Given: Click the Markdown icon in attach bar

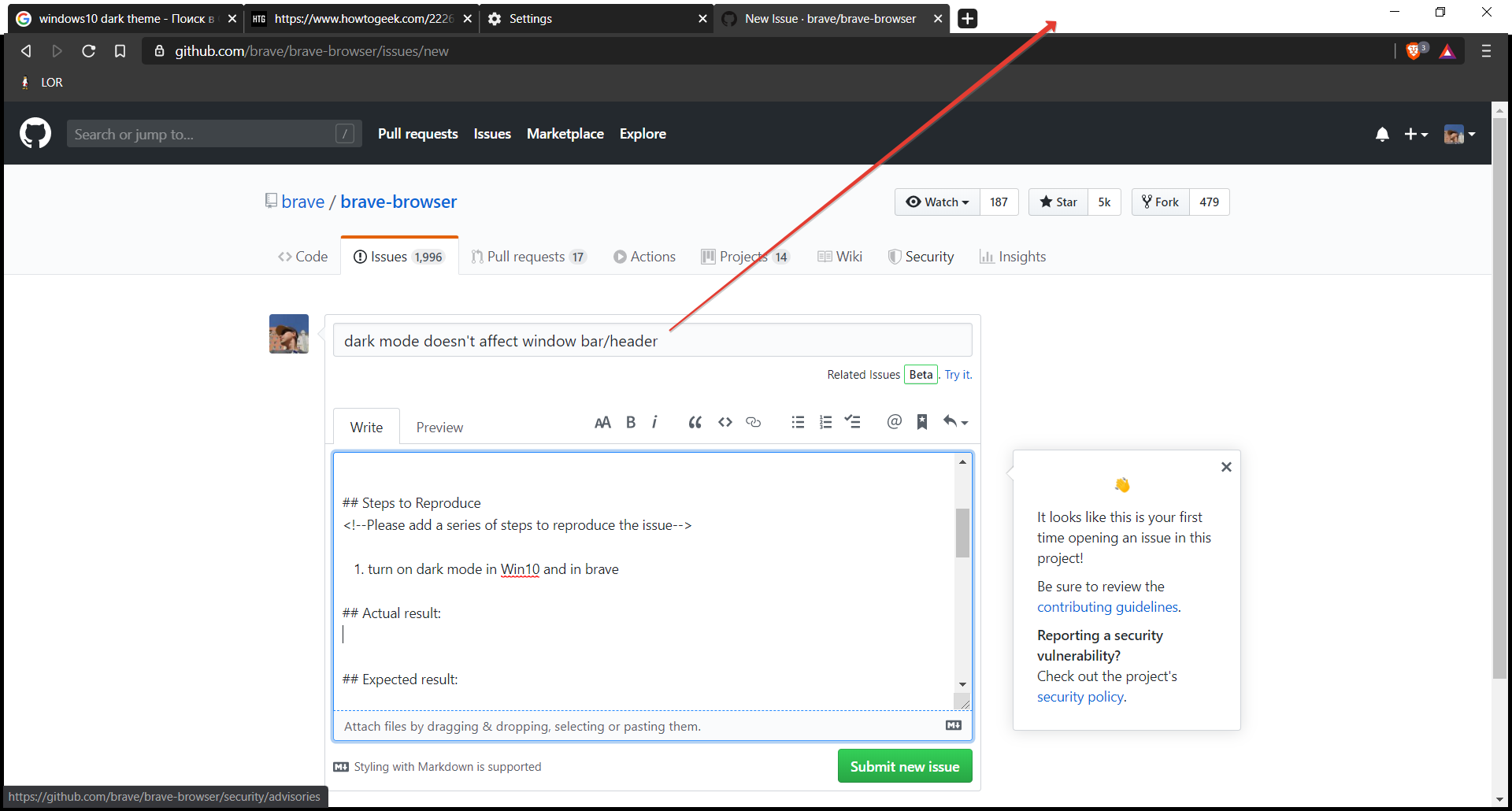Looking at the screenshot, I should 954,726.
